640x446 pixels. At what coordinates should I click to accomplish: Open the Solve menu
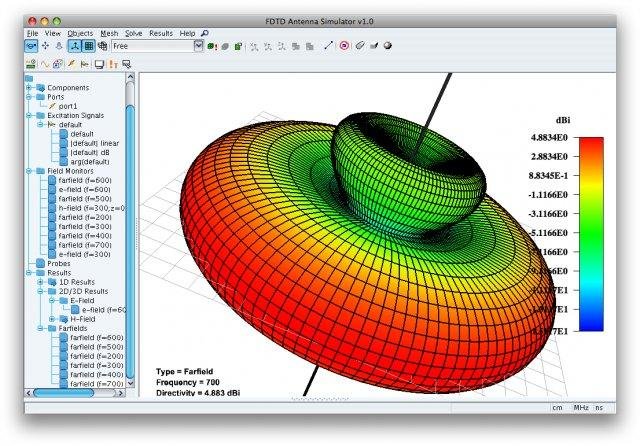pos(134,33)
